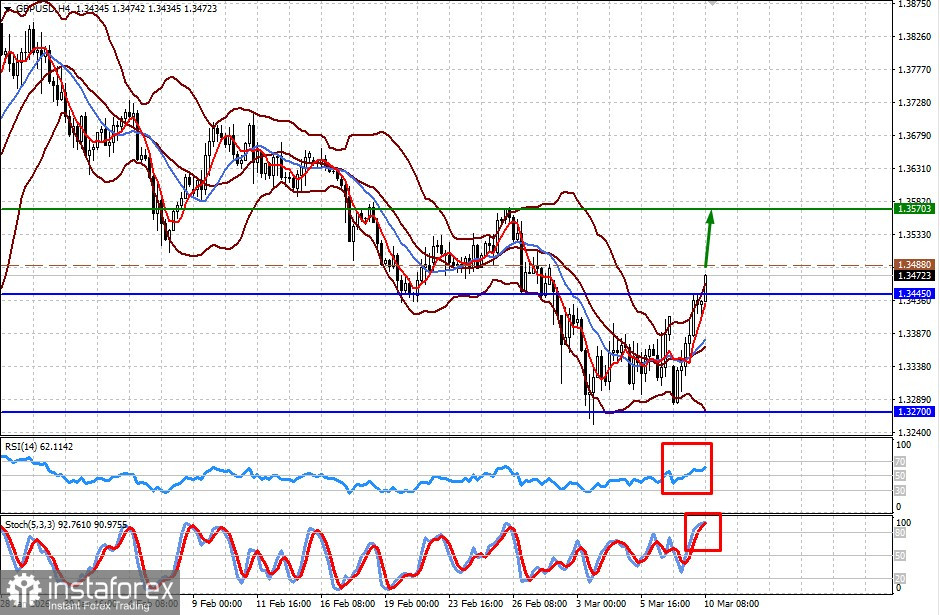This screenshot has width=940, height=615.
Task: Click the 16 Feb 08:00 time label
Action: point(348,604)
